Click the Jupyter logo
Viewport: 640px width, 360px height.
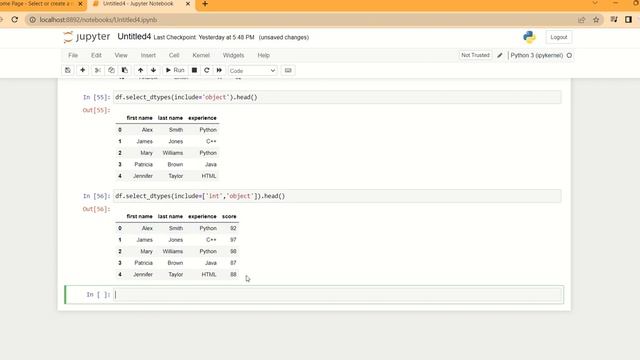click(x=87, y=37)
